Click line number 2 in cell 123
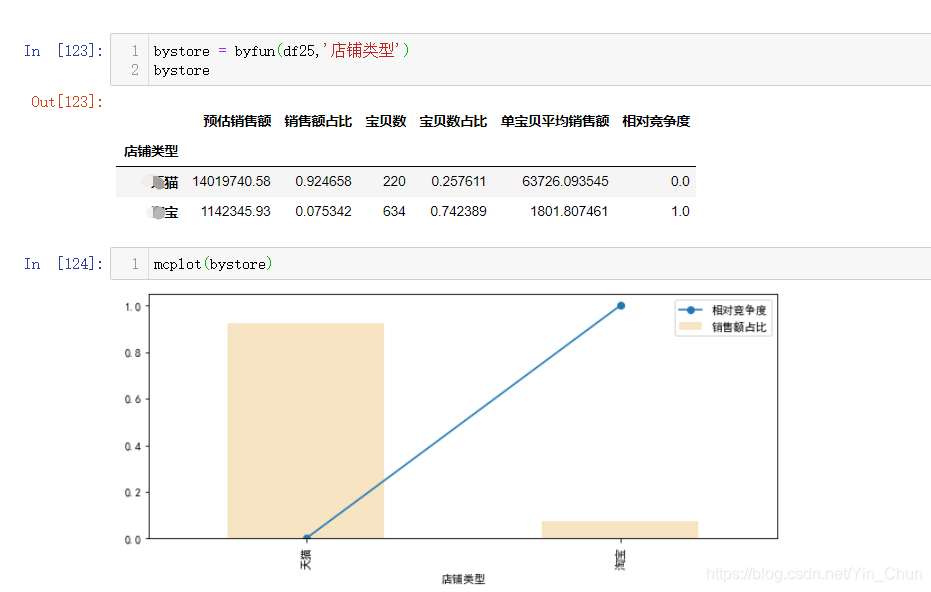The height and width of the screenshot is (592, 931). click(135, 70)
